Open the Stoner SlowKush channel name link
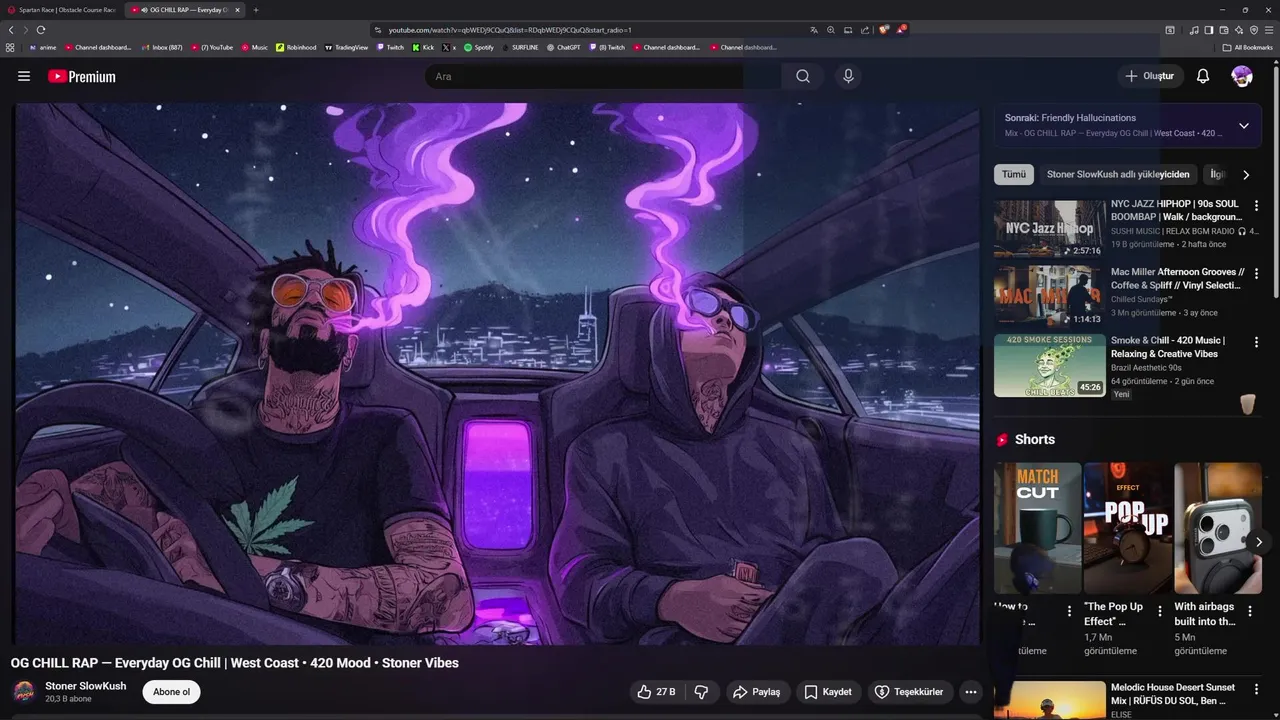The width and height of the screenshot is (1280, 720). (86, 686)
